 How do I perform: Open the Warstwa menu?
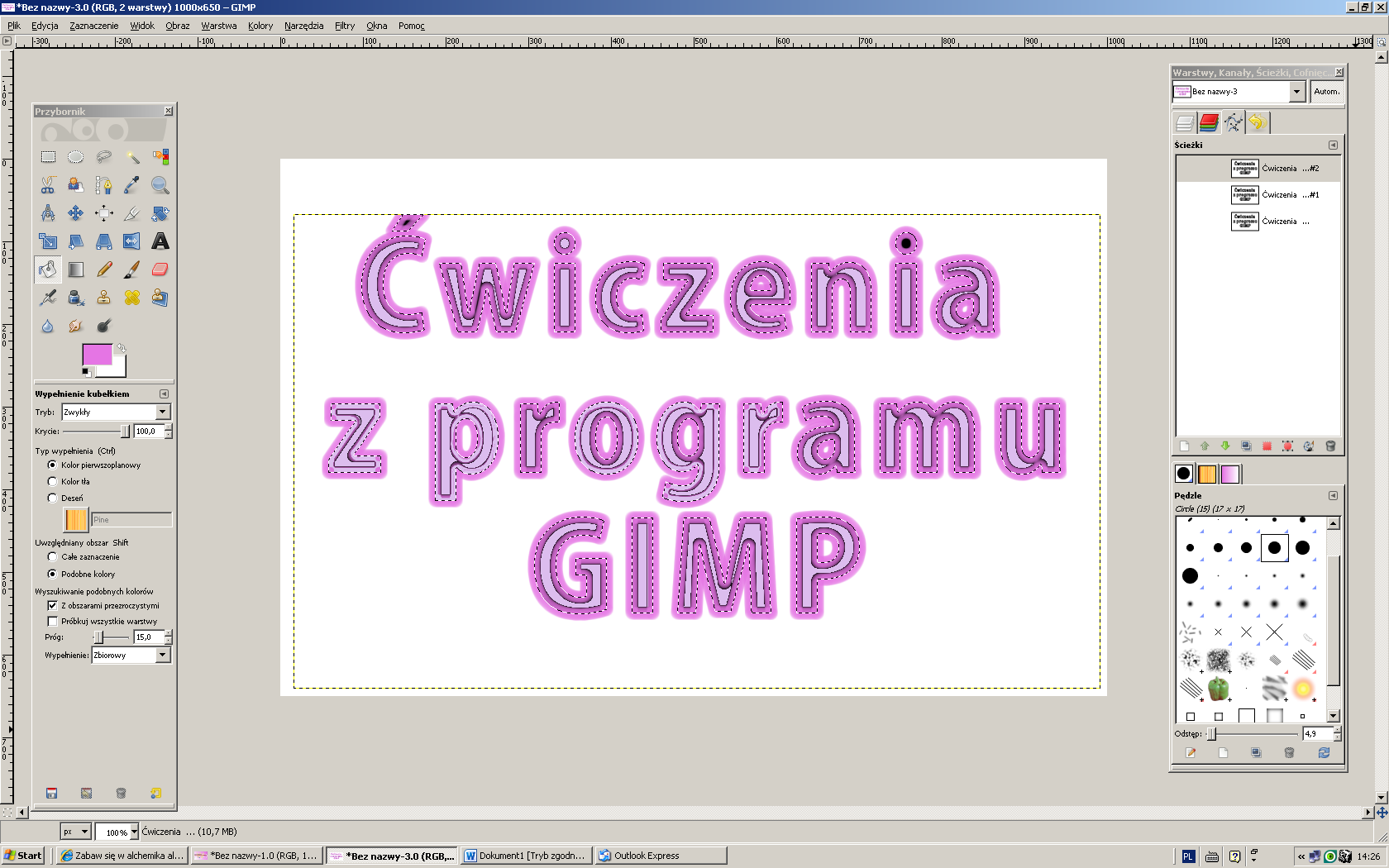[x=219, y=26]
